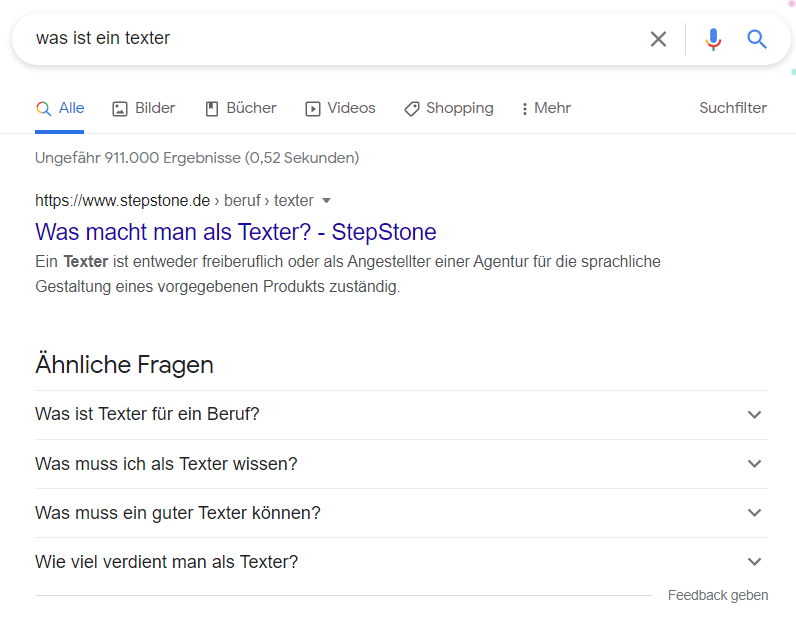The image size is (796, 621).
Task: Expand 'Wie viel verdient man als Texter?'
Action: coord(401,562)
